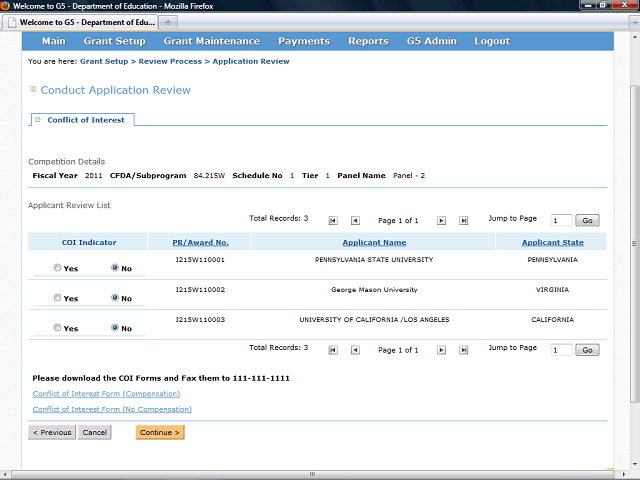The height and width of the screenshot is (480, 640).
Task: Click bottom first page pagination icon
Action: (332, 350)
